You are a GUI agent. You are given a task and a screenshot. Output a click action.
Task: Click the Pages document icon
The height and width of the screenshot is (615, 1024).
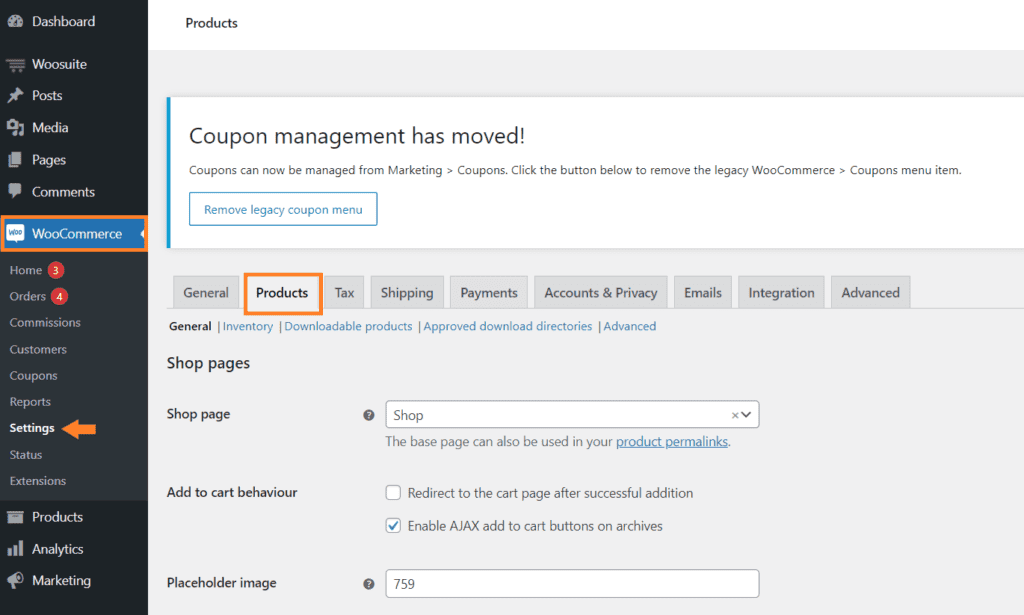click(15, 160)
